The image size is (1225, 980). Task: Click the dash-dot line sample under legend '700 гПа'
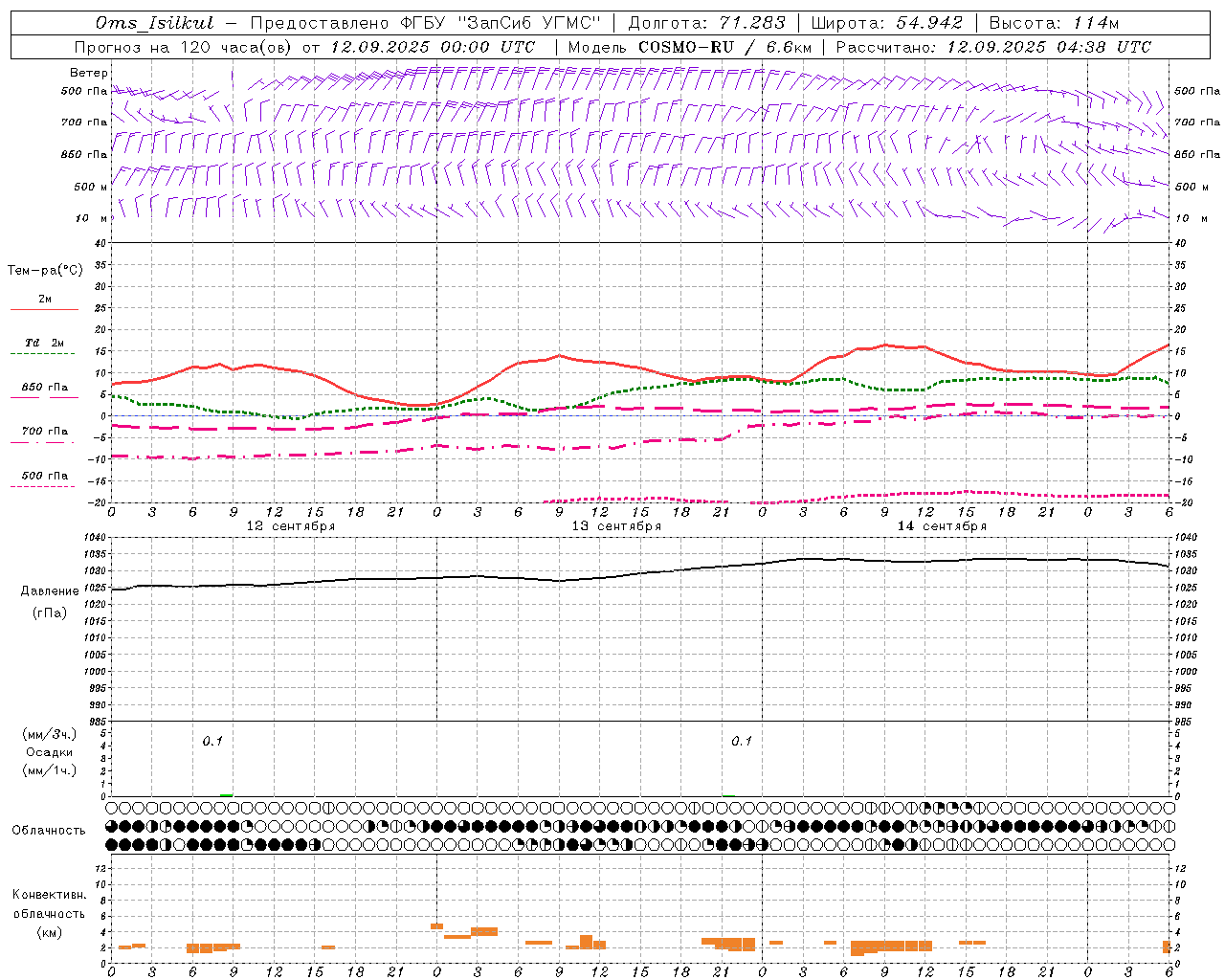click(x=42, y=442)
